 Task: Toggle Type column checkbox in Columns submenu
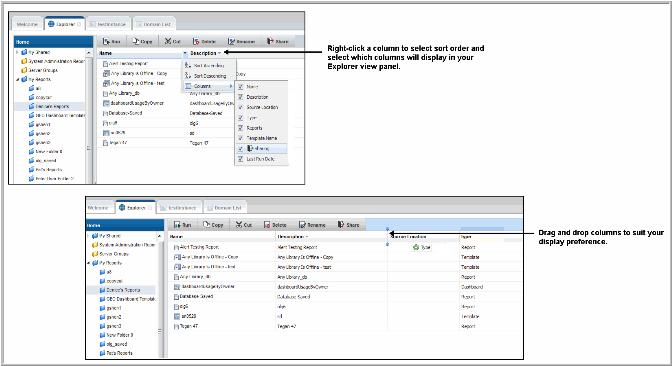[240, 117]
